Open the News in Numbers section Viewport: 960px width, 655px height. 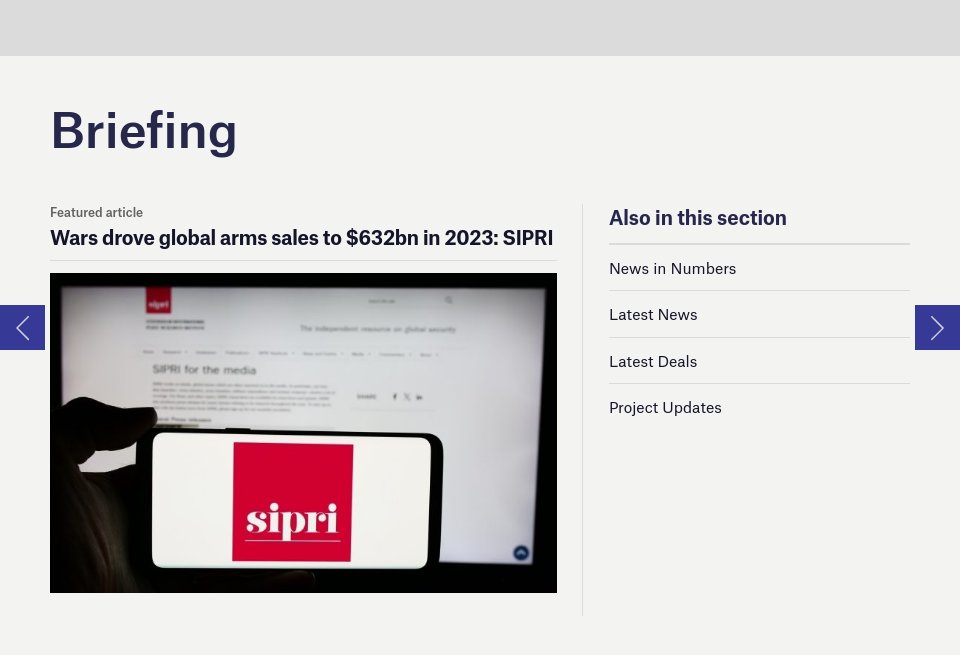pos(672,268)
